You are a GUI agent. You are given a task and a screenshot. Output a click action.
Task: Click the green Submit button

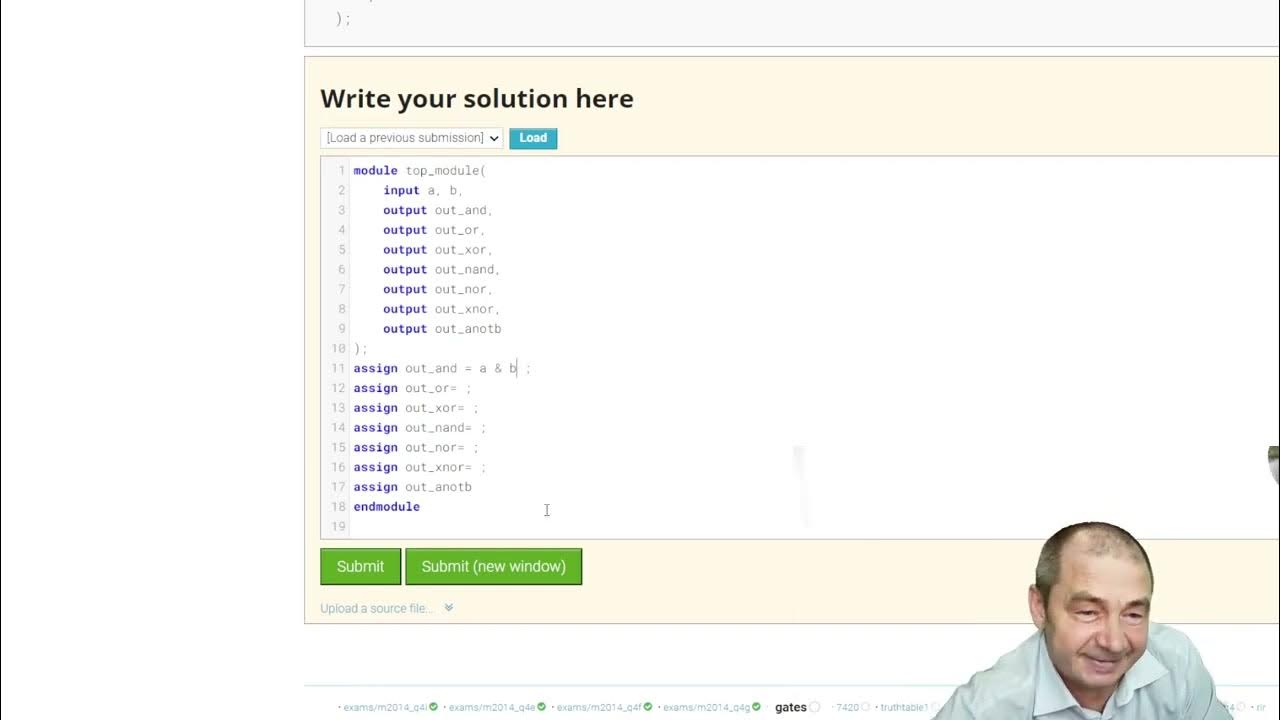[360, 566]
